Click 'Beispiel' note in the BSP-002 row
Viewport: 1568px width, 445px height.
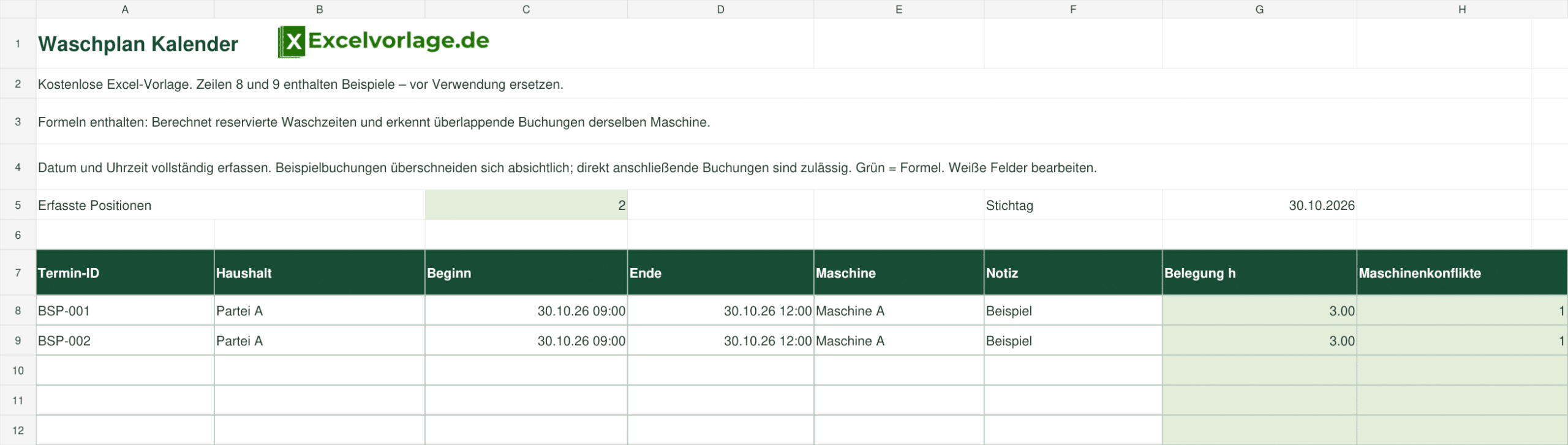pyautogui.click(x=1073, y=340)
